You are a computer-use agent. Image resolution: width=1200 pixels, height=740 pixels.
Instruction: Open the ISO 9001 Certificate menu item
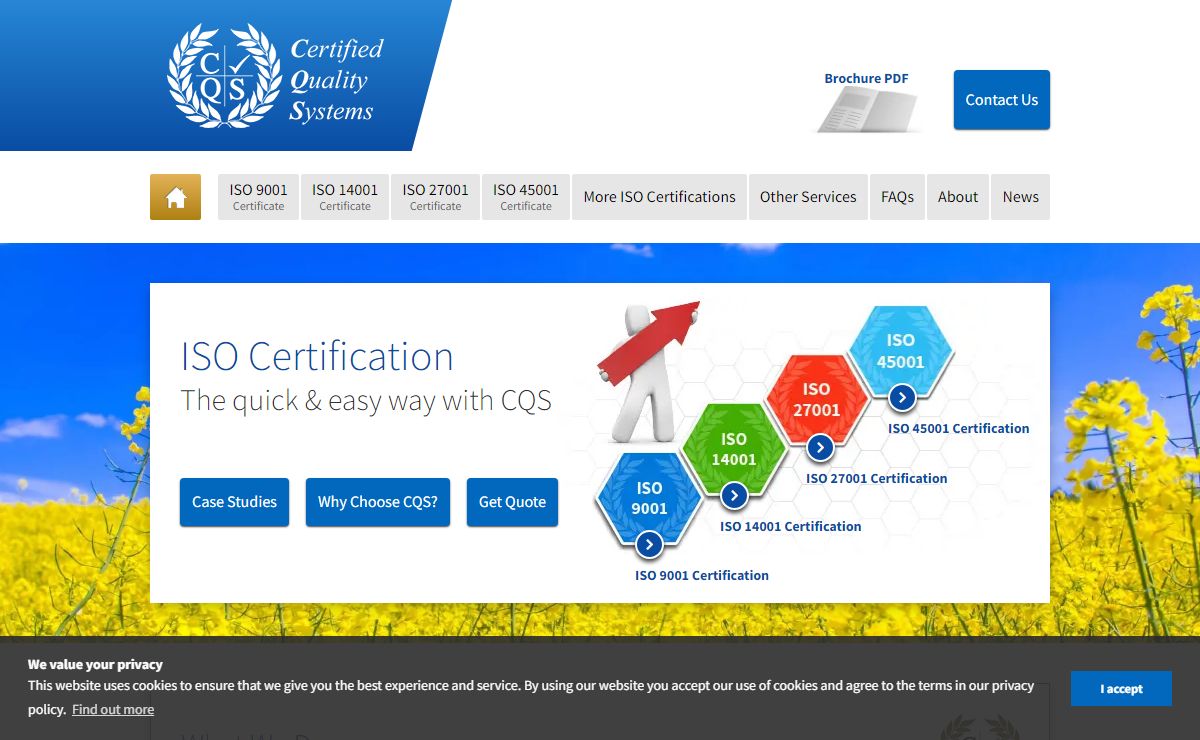pos(258,197)
